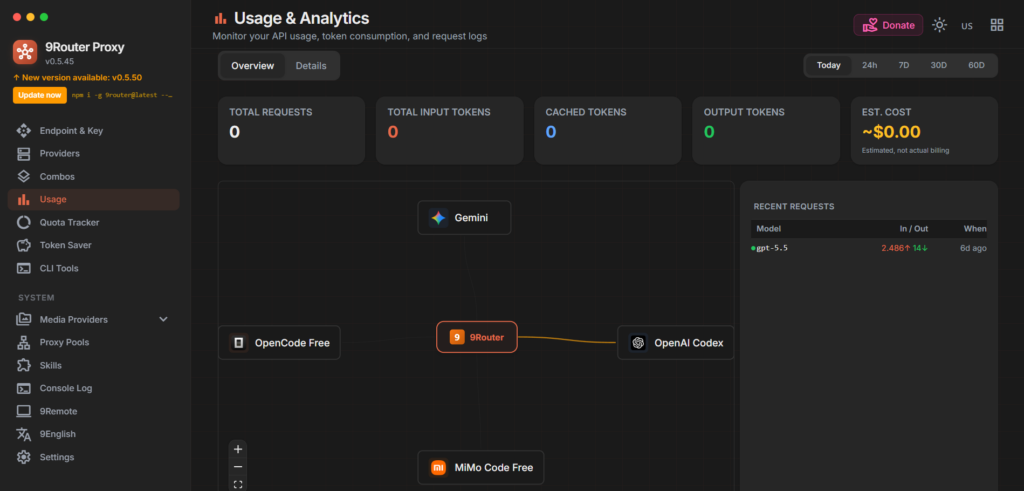The image size is (1024, 491).
Task: Click the fit view icon on graph controls
Action: [x=238, y=484]
